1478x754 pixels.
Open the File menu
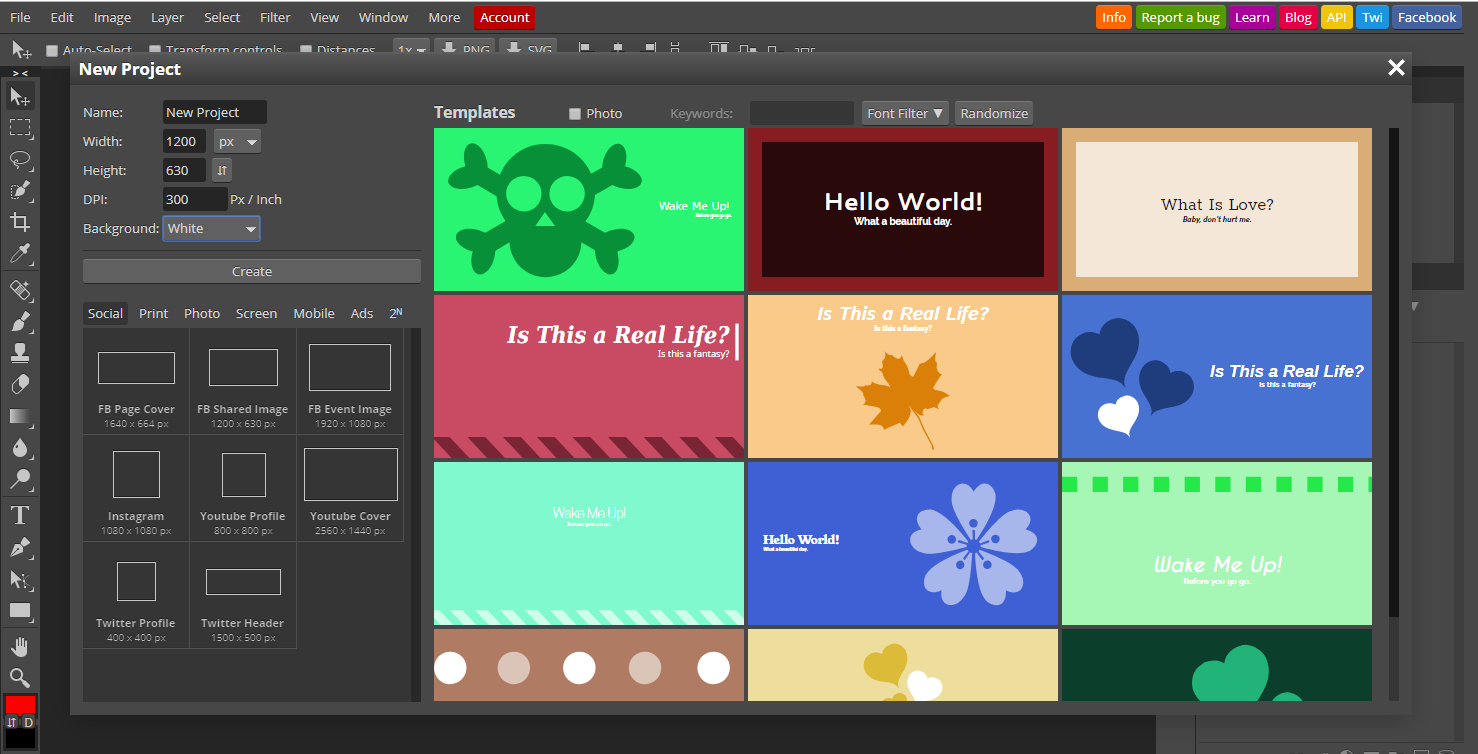coord(20,17)
